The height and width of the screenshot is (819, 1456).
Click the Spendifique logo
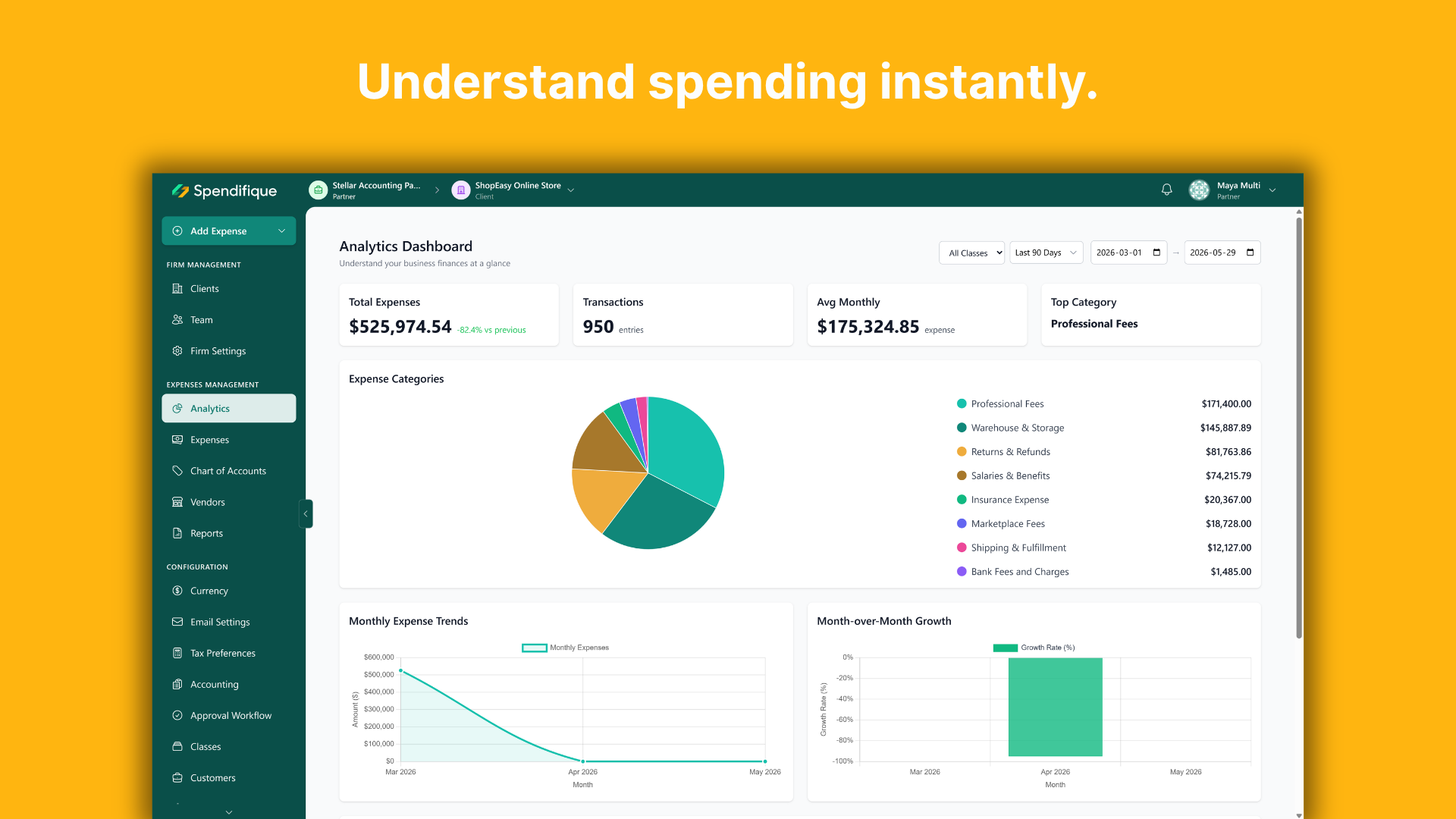(224, 191)
